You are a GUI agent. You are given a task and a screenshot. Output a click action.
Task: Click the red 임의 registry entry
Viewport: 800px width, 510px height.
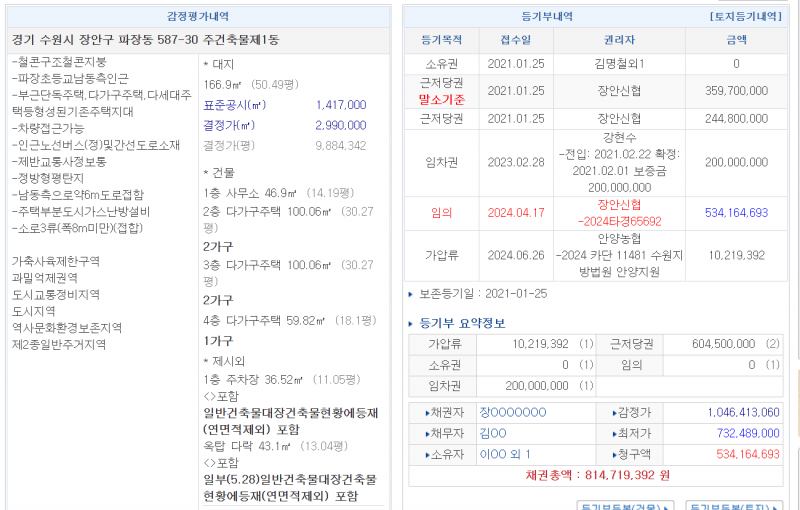[x=441, y=212]
